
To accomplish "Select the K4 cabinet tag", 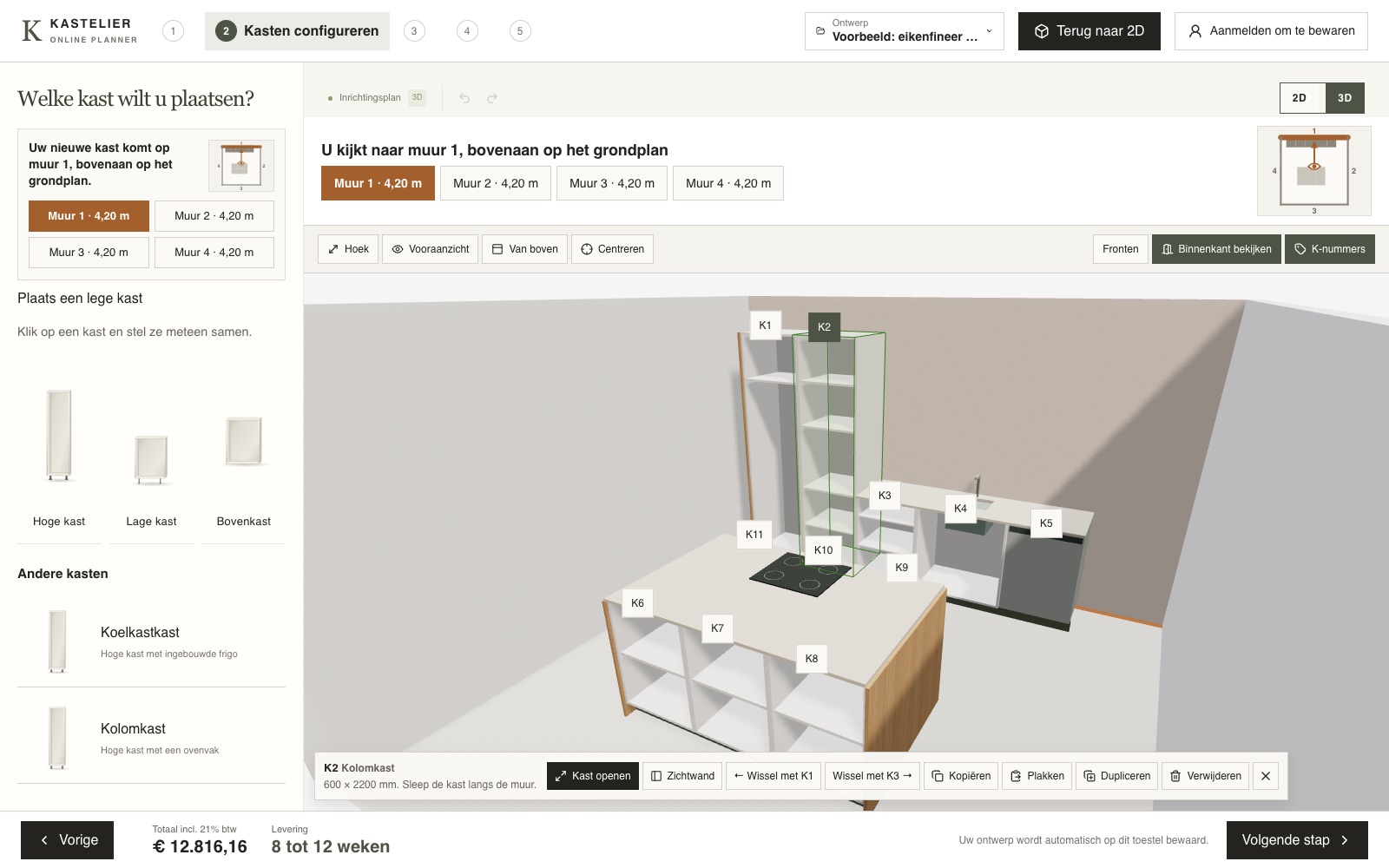I will tap(960, 509).
